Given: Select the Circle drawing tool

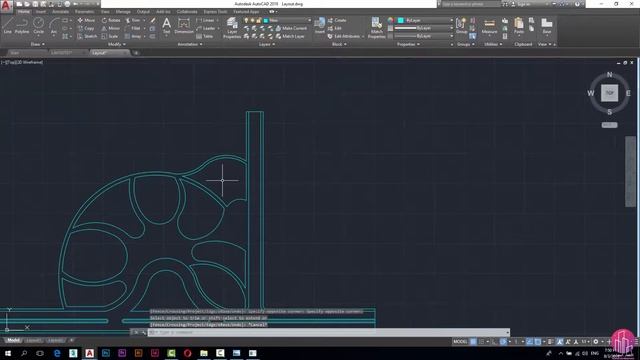Looking at the screenshot, I should coord(38,26).
